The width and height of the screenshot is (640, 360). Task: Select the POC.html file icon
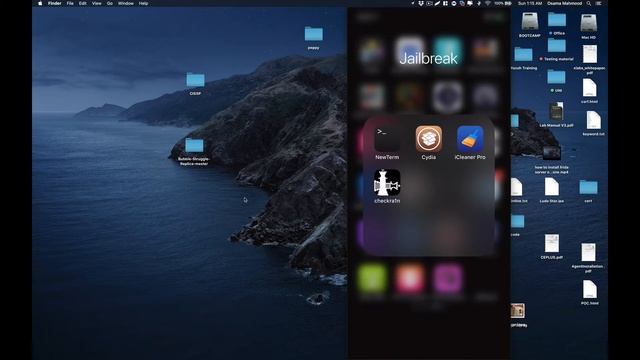point(589,290)
